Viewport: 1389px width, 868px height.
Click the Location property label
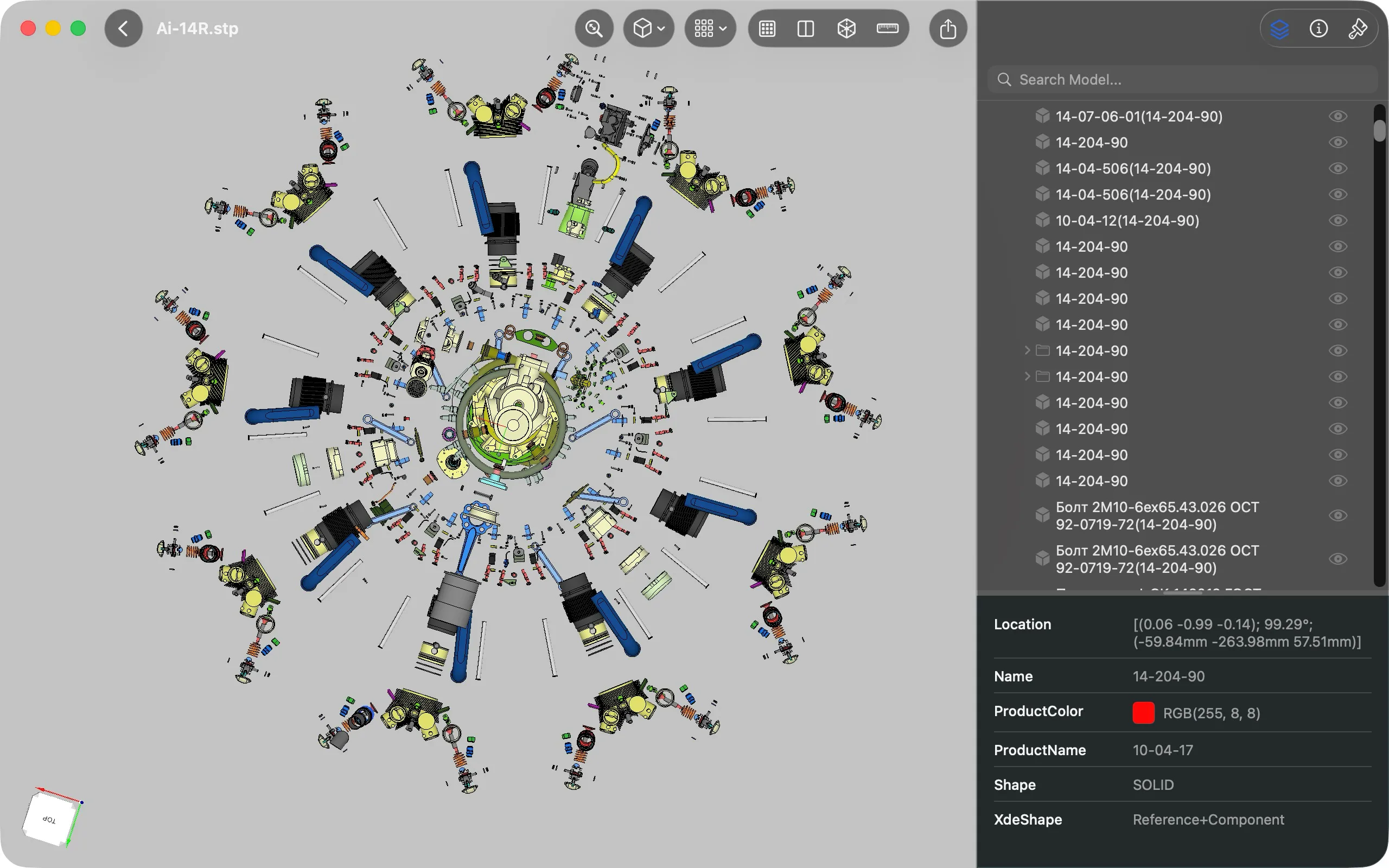[x=1022, y=624]
